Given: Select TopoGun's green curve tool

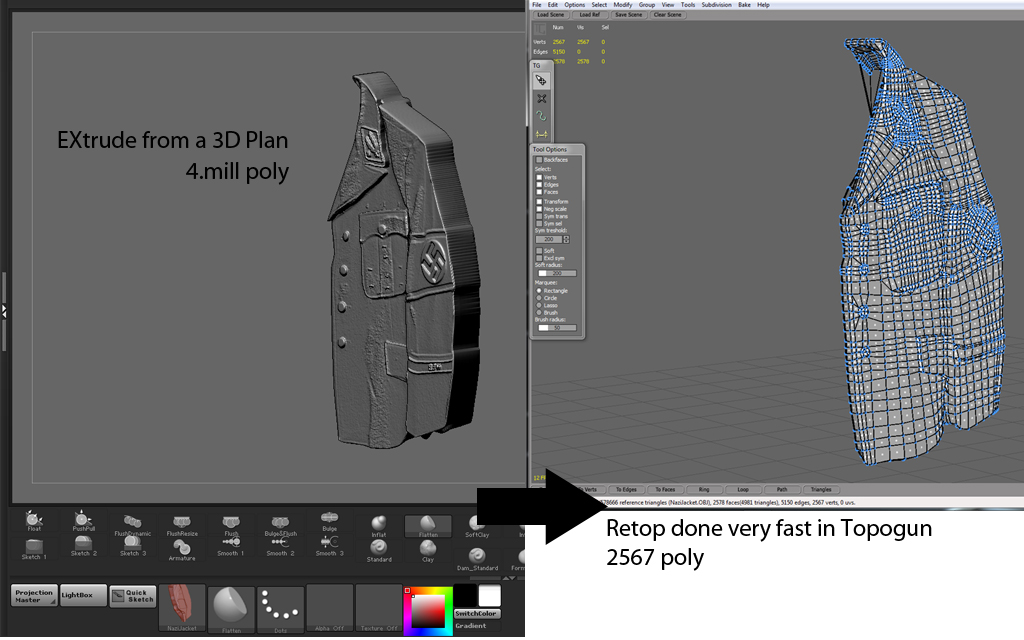Looking at the screenshot, I should point(541,116).
